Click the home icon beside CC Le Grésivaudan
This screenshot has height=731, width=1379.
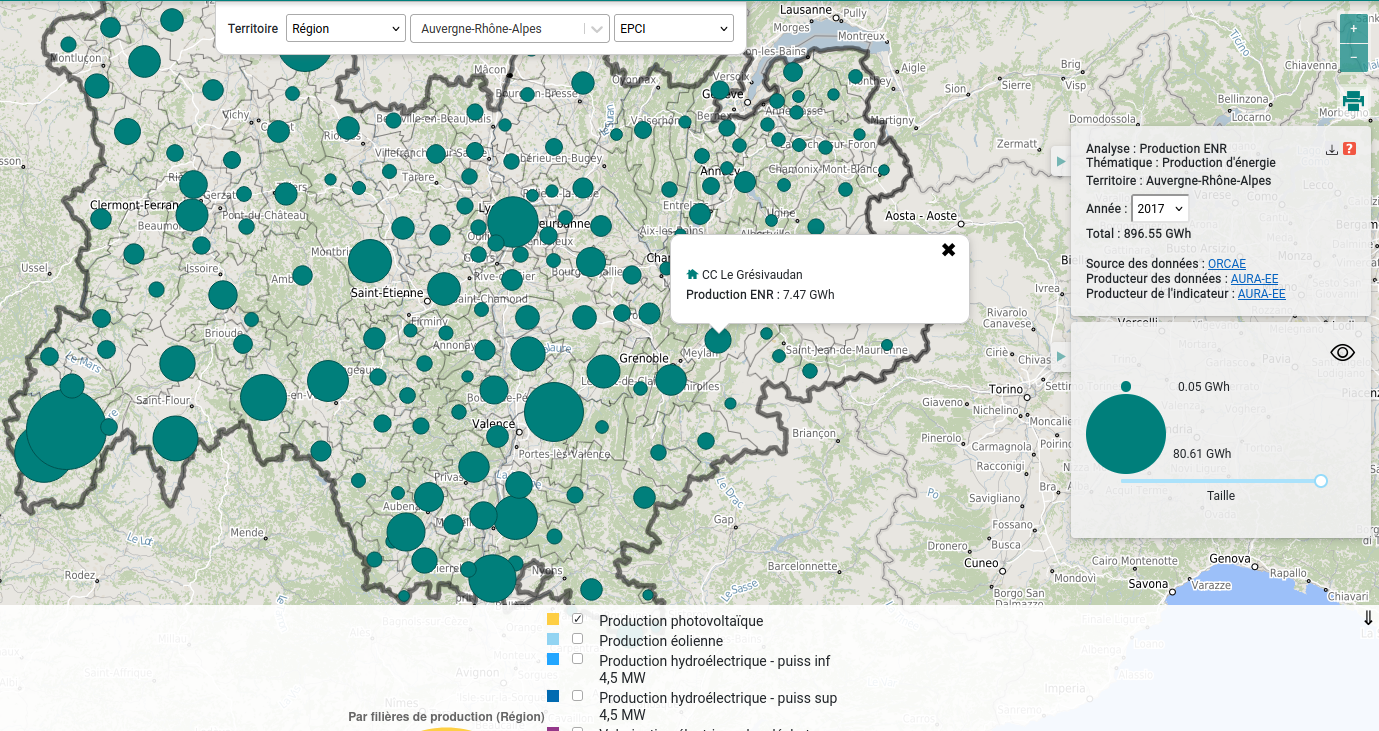[x=692, y=274]
